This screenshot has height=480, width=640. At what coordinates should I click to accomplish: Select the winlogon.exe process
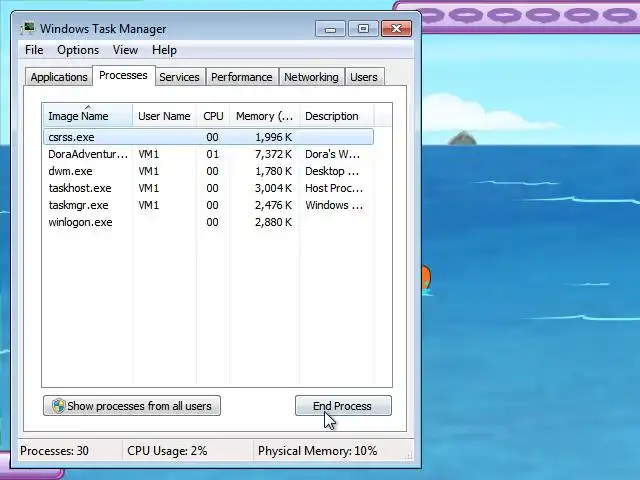(x=208, y=222)
